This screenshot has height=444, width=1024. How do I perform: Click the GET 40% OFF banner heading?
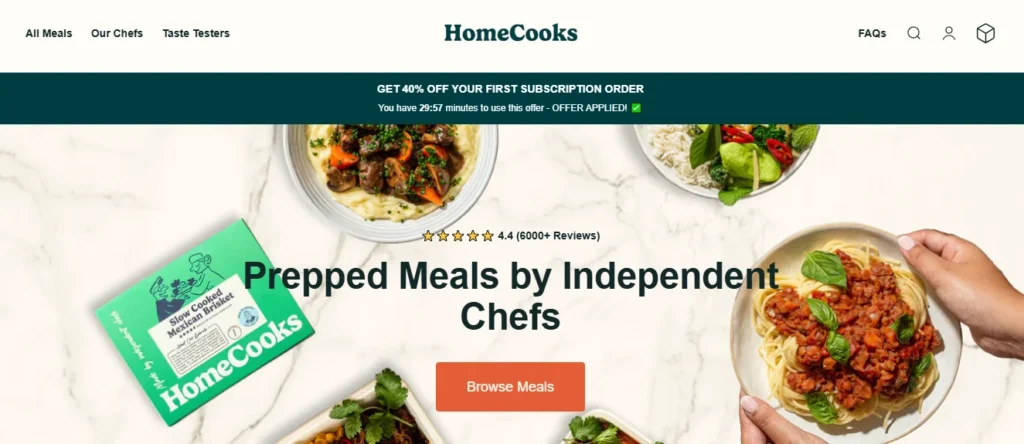click(510, 89)
